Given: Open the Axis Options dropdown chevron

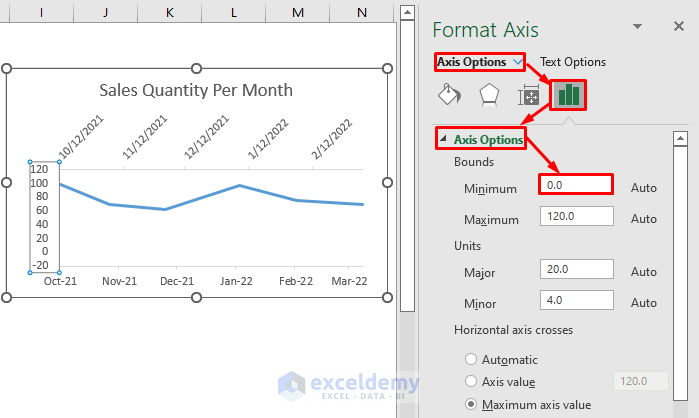Looking at the screenshot, I should [x=518, y=61].
